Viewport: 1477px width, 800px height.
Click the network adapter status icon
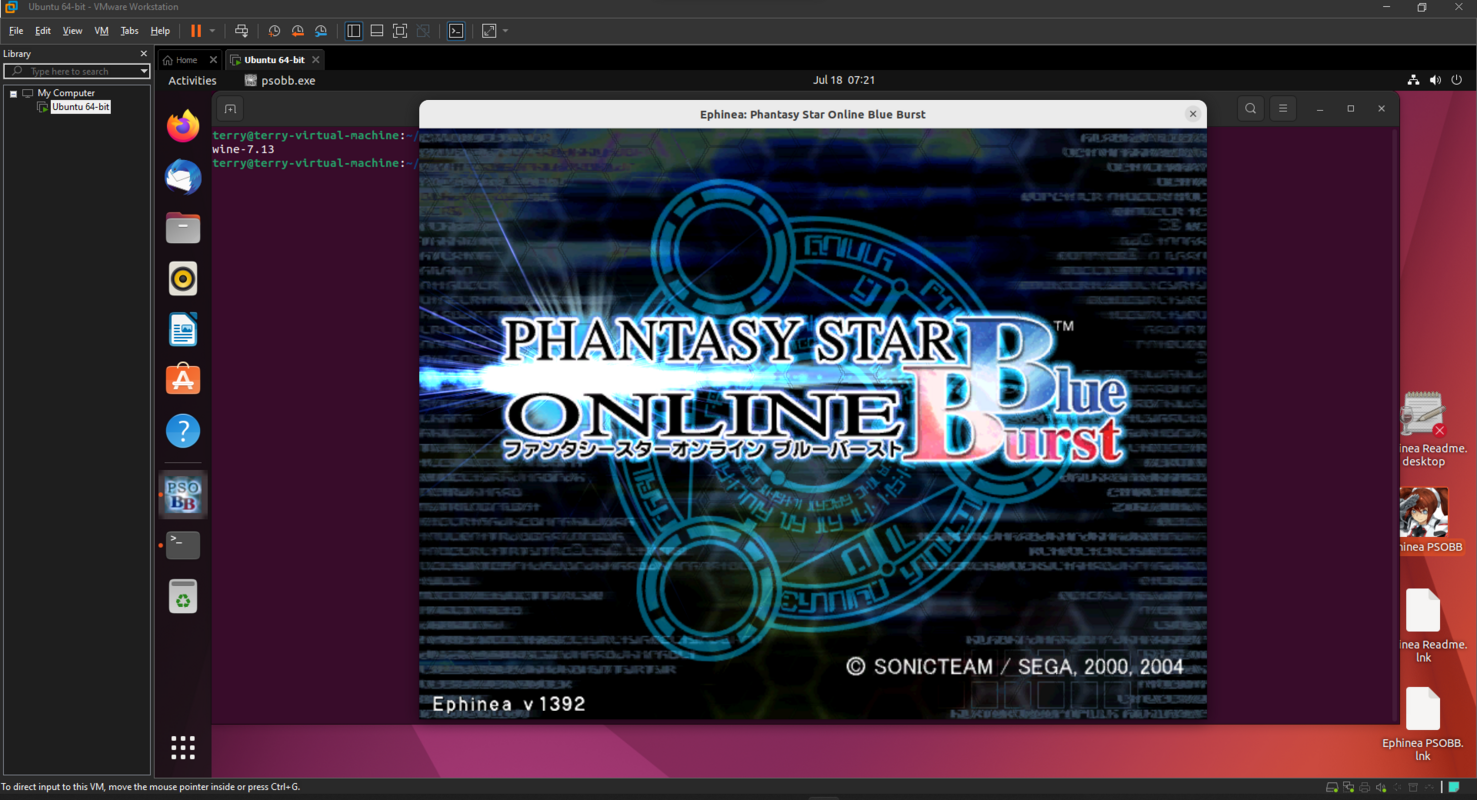1349,788
